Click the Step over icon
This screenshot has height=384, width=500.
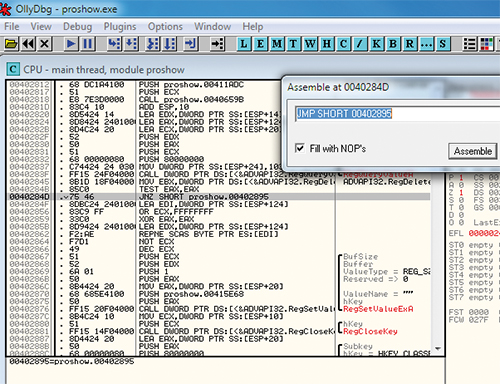131,44
